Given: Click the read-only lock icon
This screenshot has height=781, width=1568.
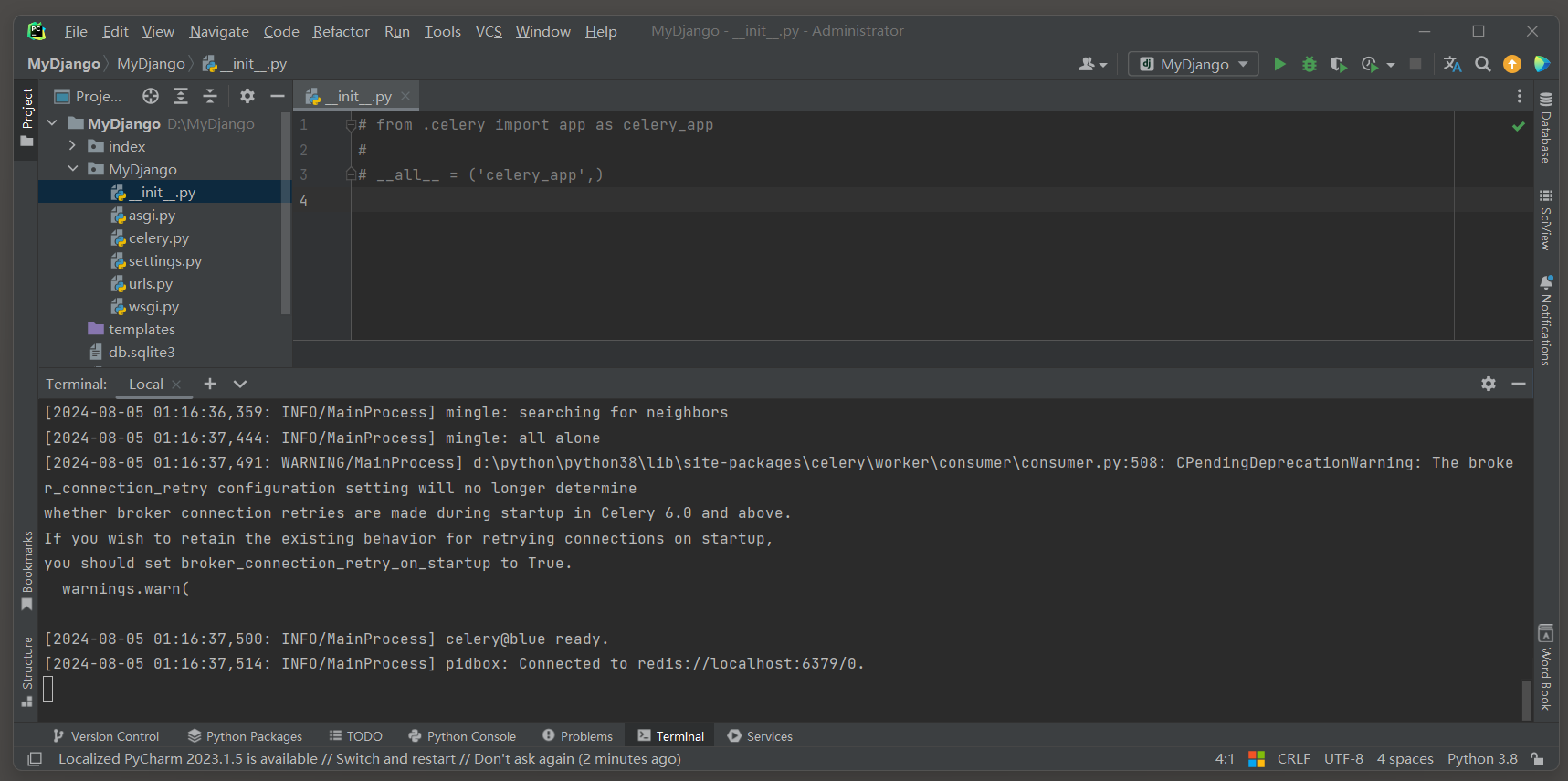Looking at the screenshot, I should (x=1538, y=759).
